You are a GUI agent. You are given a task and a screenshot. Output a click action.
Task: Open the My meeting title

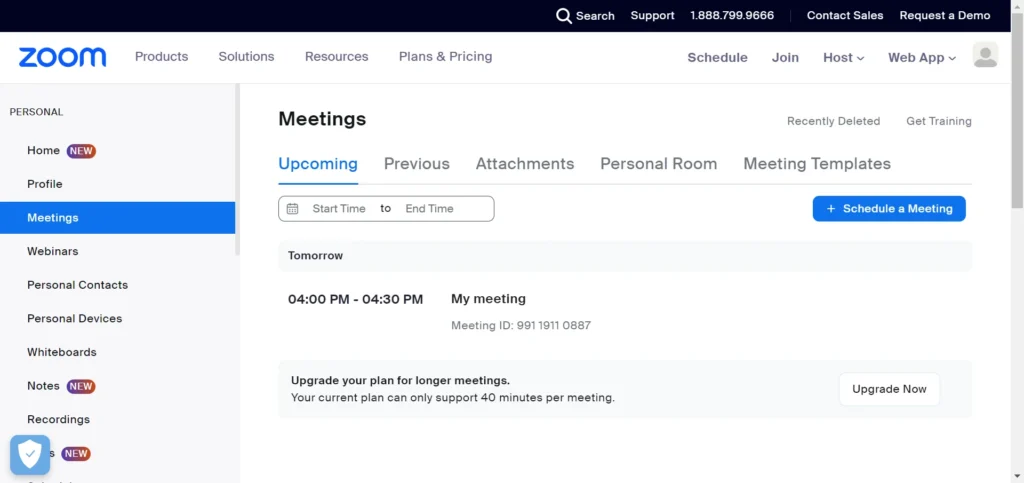point(488,299)
